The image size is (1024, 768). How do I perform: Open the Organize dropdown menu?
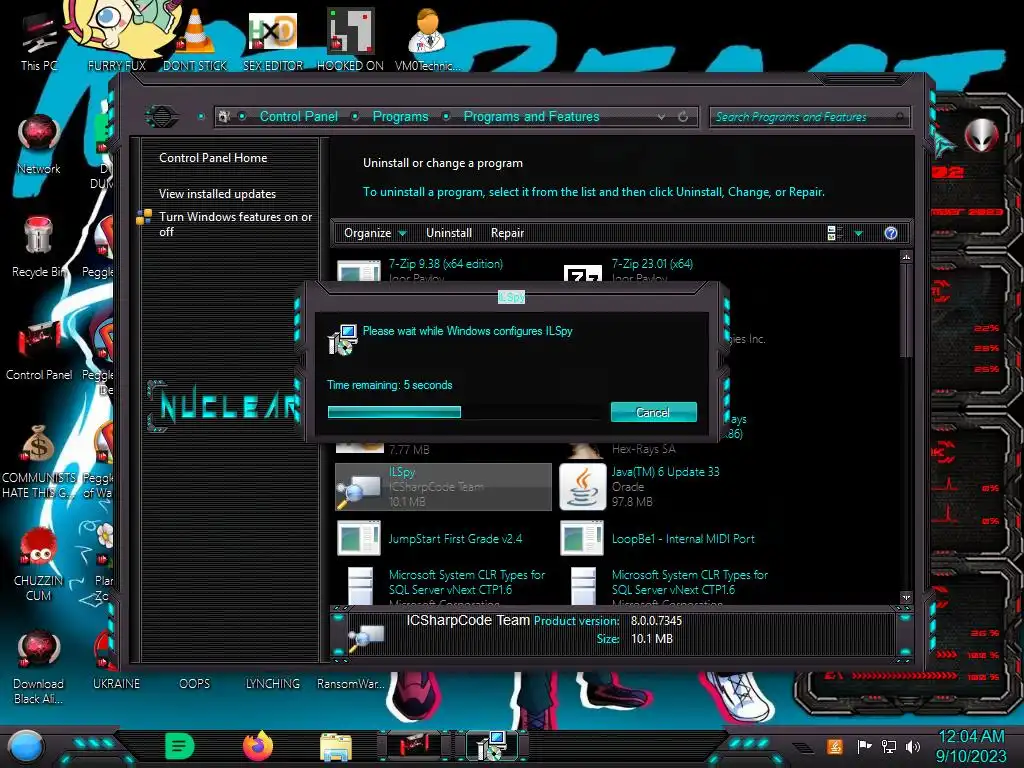click(x=375, y=233)
